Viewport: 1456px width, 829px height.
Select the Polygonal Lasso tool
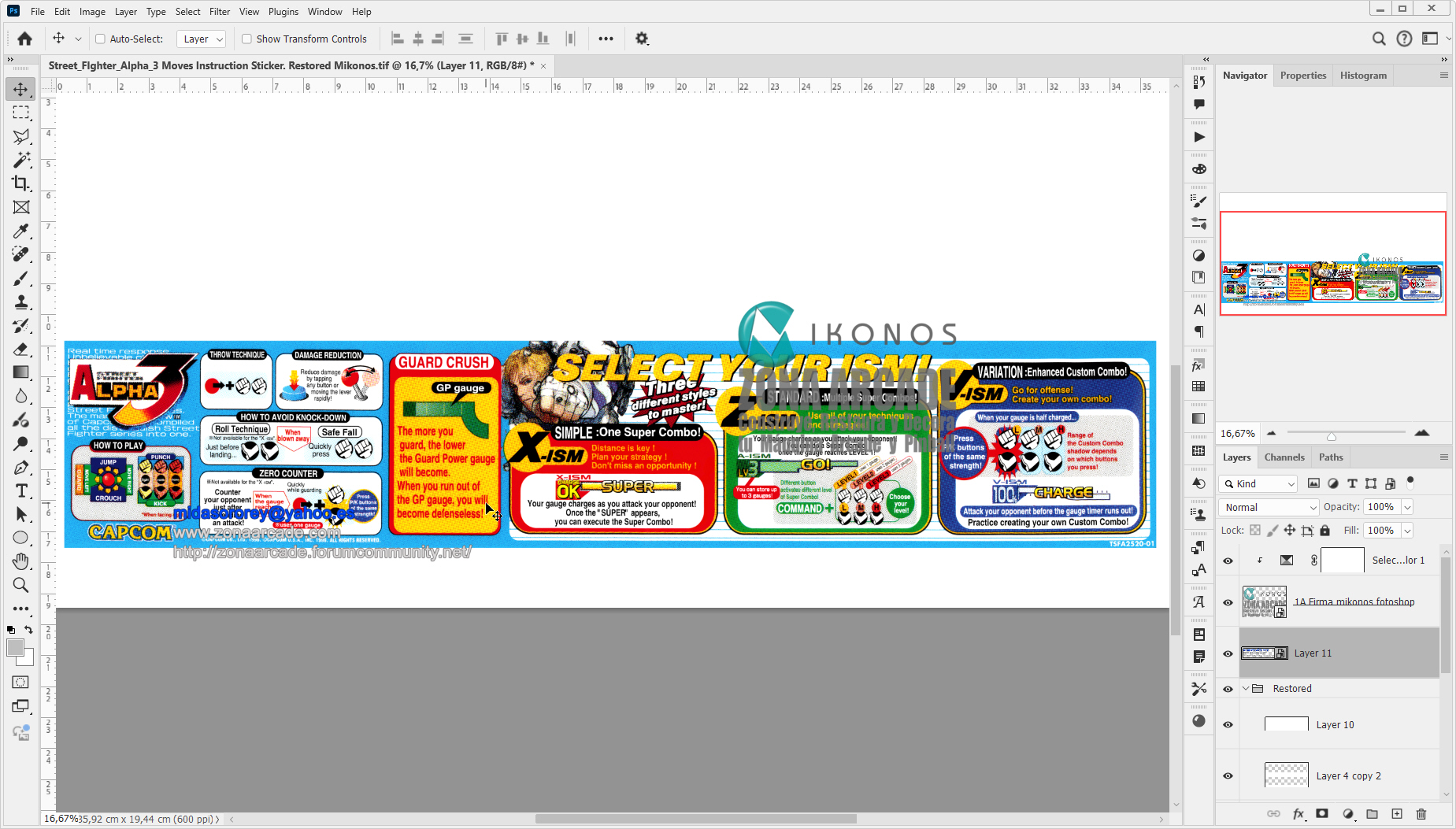pyautogui.click(x=21, y=136)
